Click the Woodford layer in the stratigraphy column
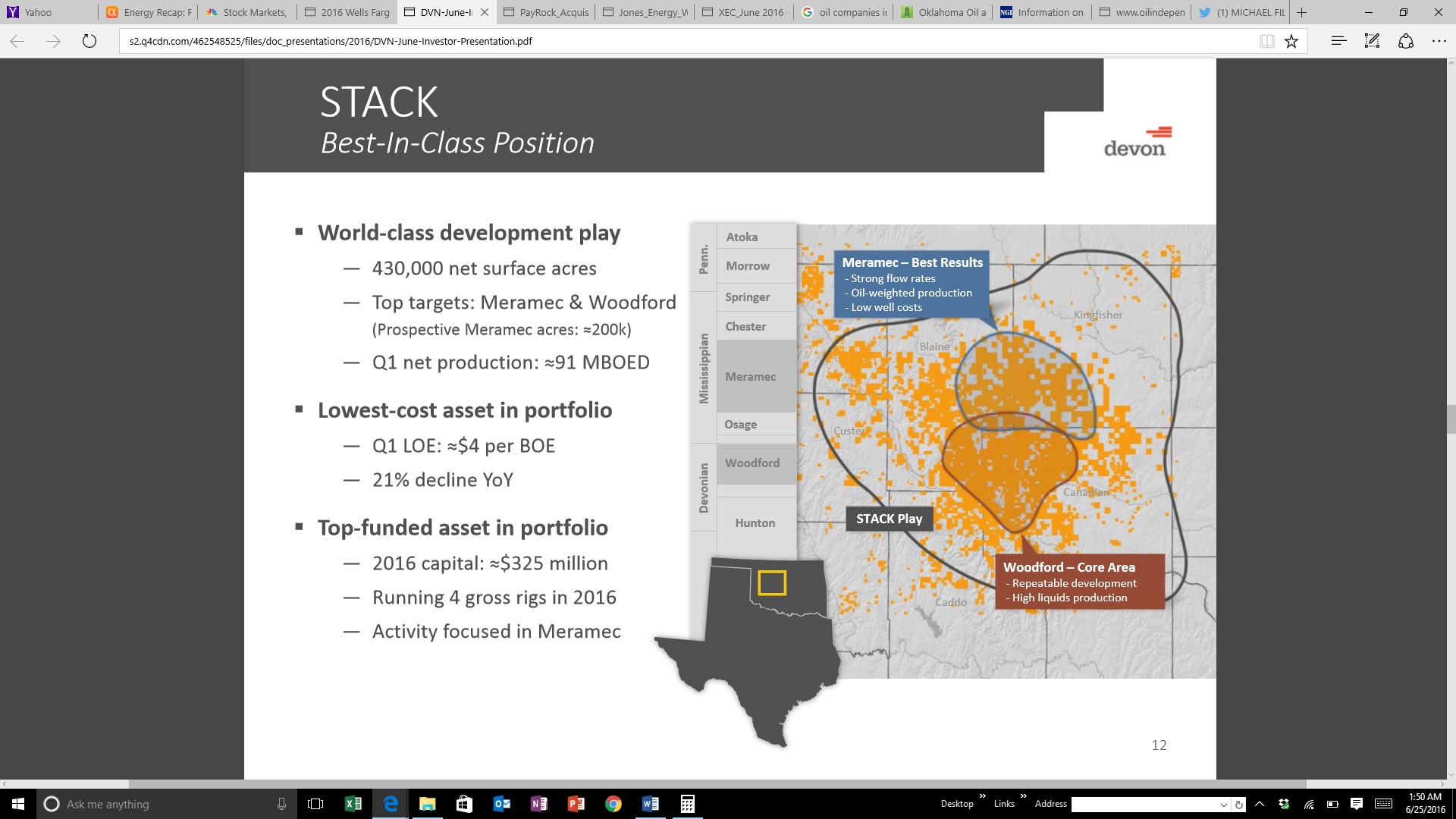The width and height of the screenshot is (1456, 819). (757, 463)
